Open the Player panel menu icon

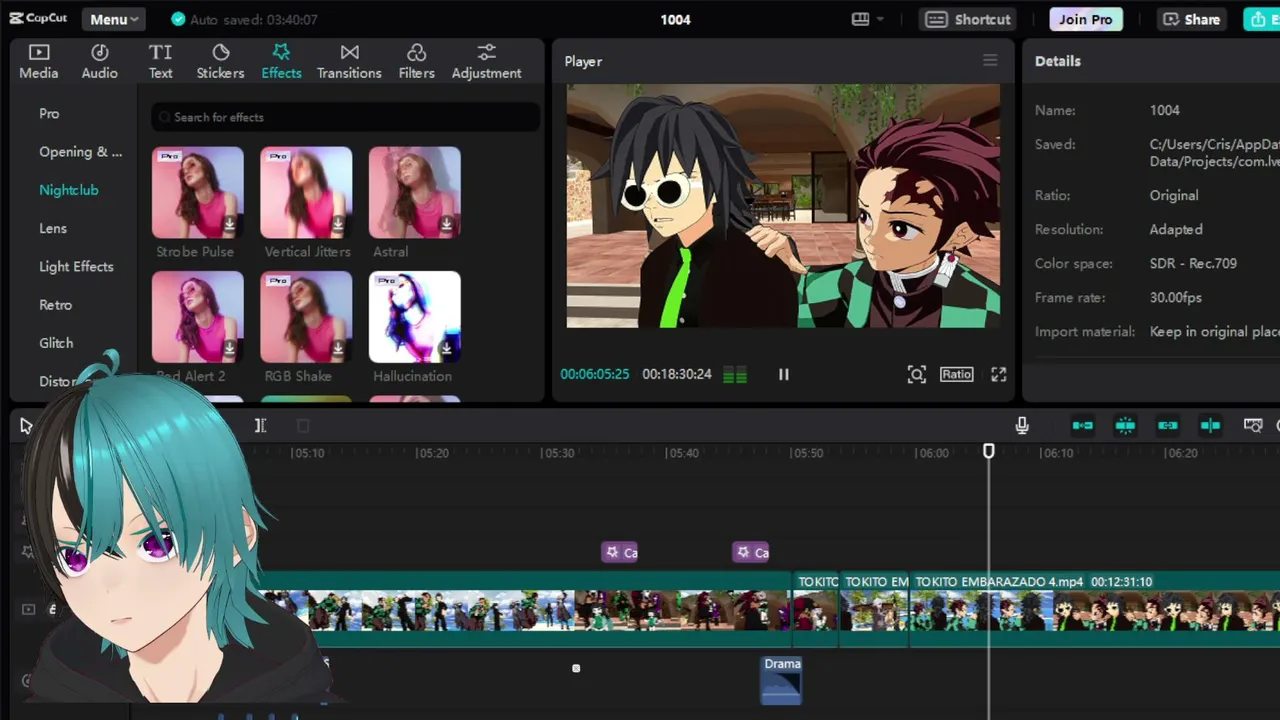(x=990, y=61)
